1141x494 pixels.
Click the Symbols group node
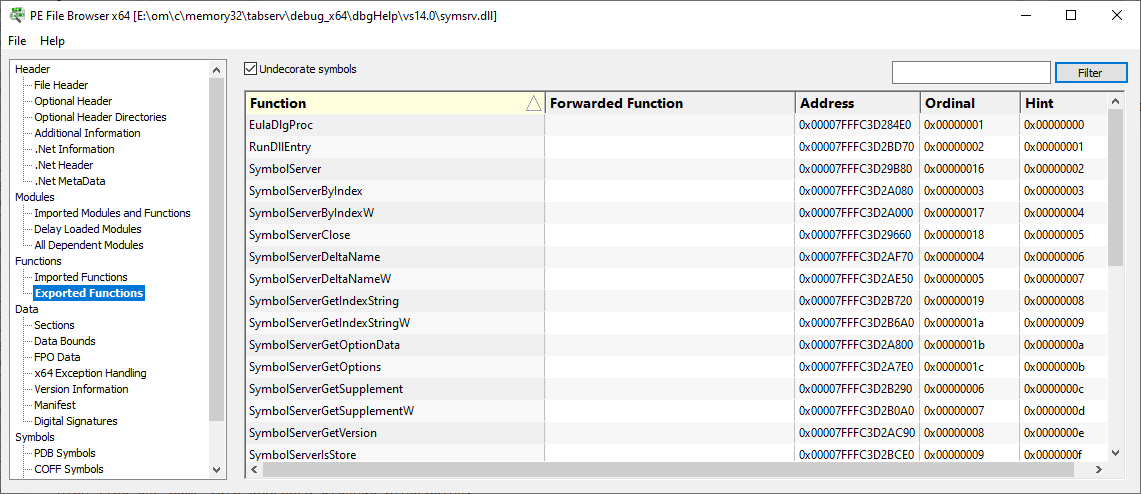(34, 437)
